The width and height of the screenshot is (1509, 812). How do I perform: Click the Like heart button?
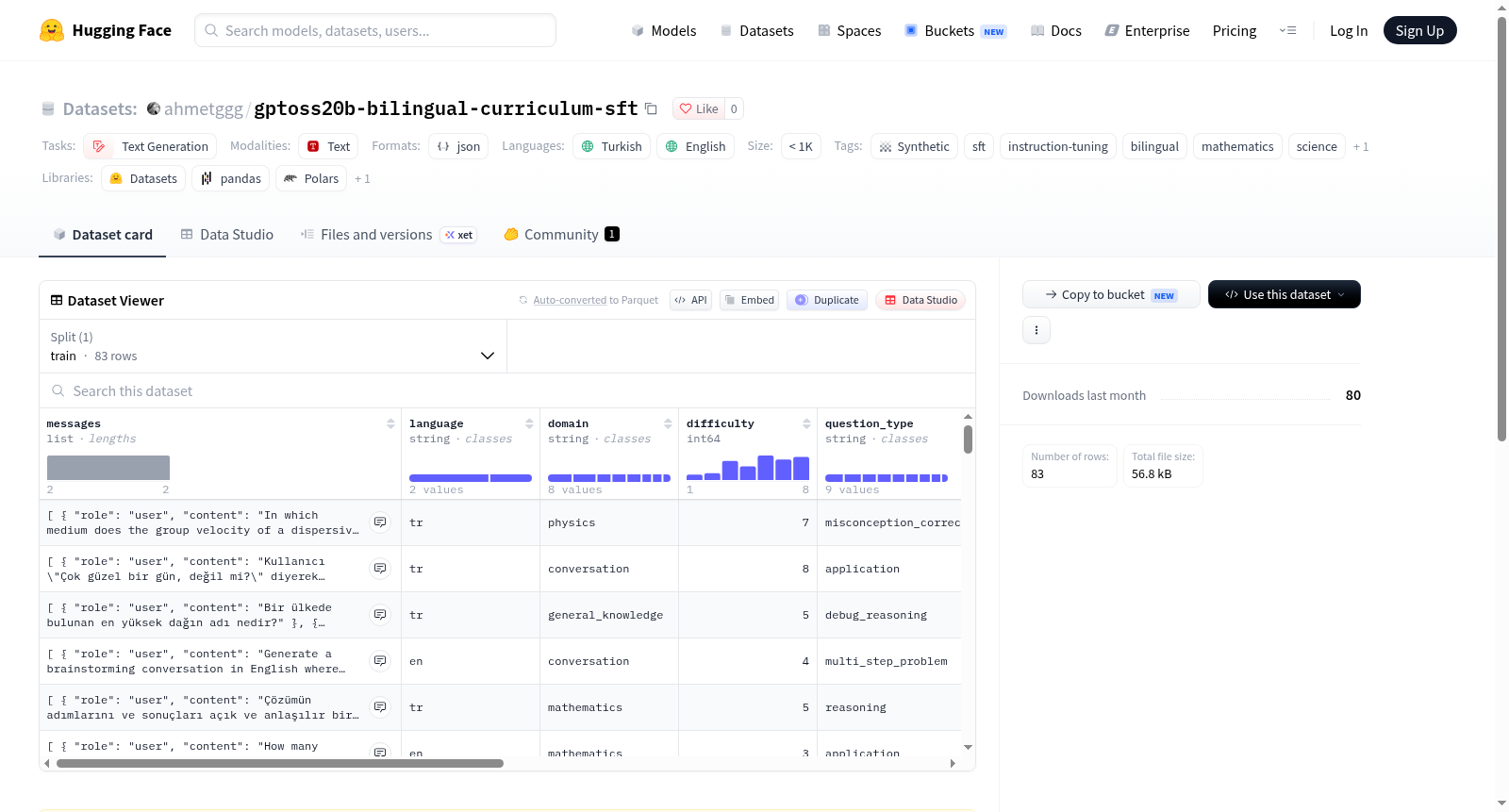click(x=699, y=108)
